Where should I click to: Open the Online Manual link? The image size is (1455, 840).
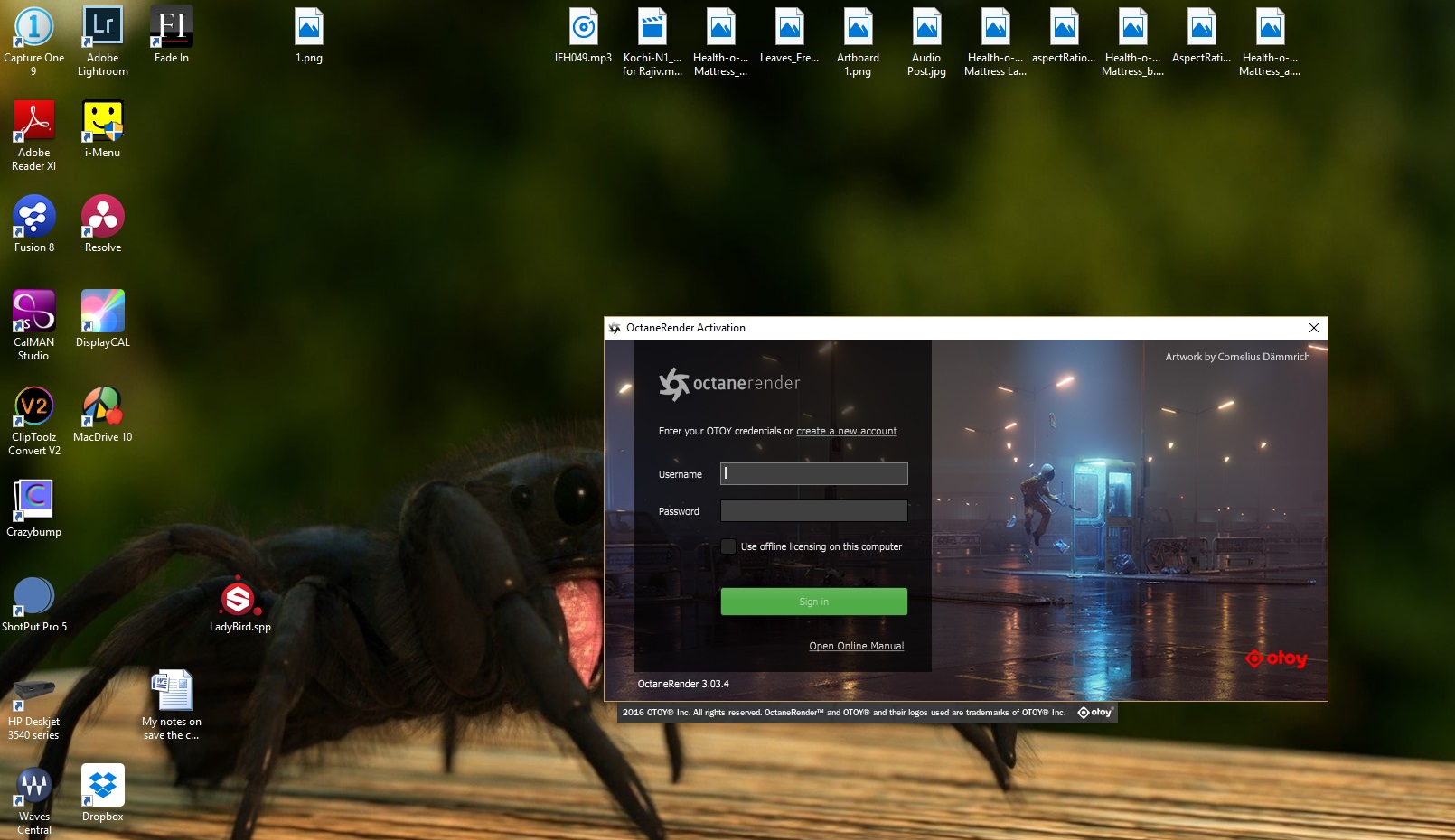[857, 646]
